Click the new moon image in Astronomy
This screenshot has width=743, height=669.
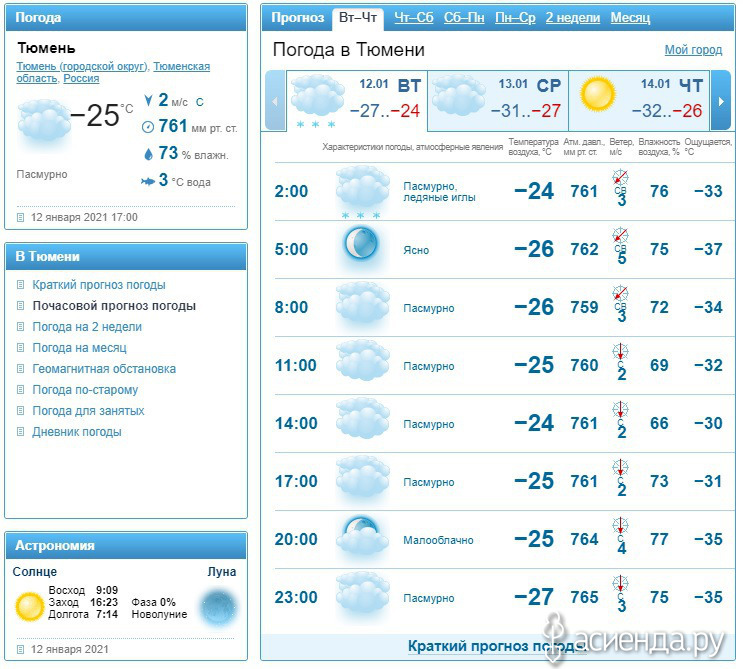(217, 607)
